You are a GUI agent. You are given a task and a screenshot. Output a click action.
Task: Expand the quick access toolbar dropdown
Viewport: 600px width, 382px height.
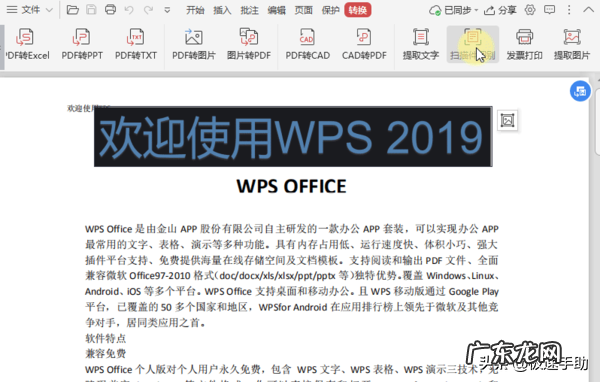[167, 10]
